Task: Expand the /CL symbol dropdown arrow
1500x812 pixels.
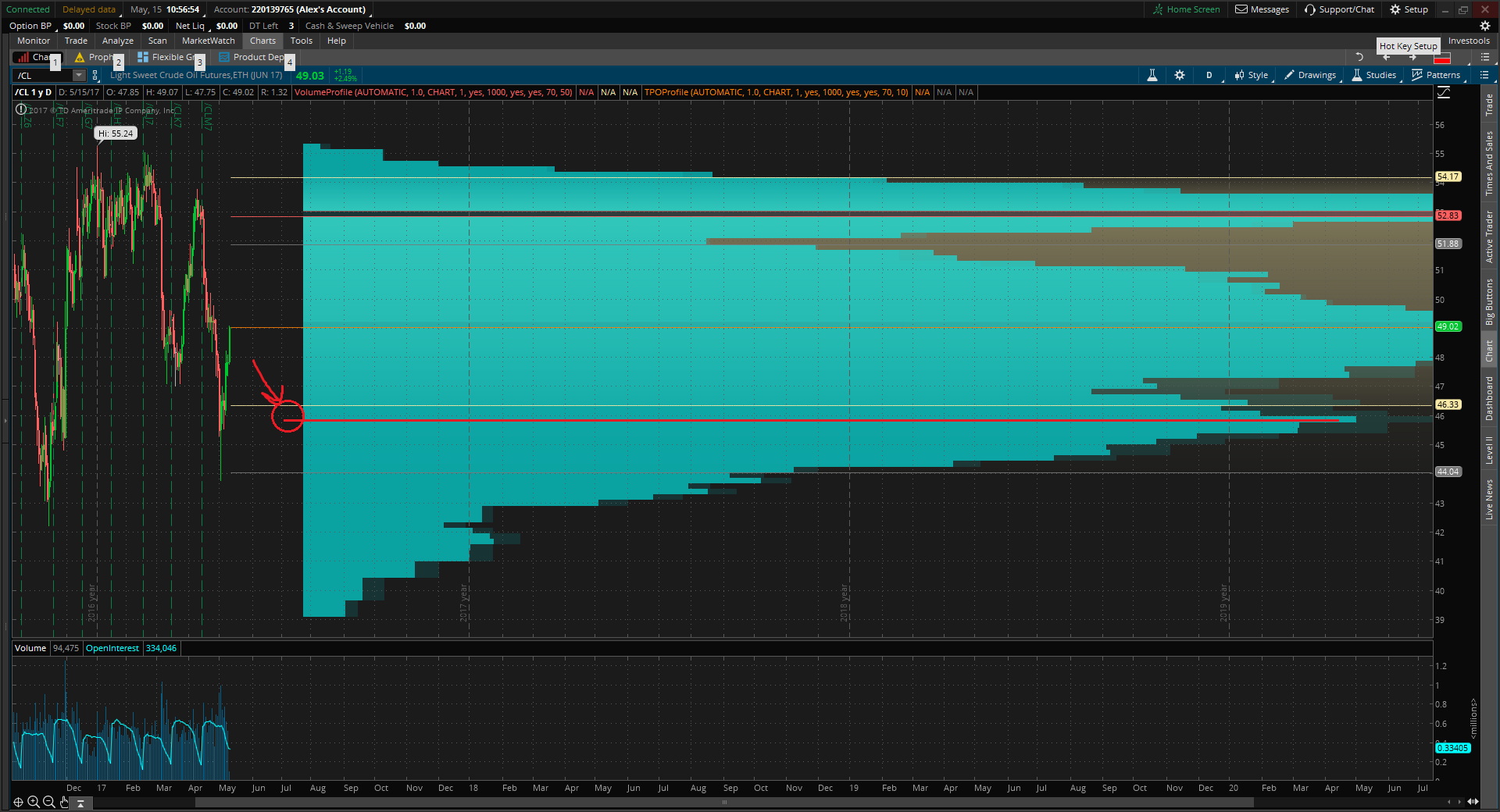Action: click(79, 75)
